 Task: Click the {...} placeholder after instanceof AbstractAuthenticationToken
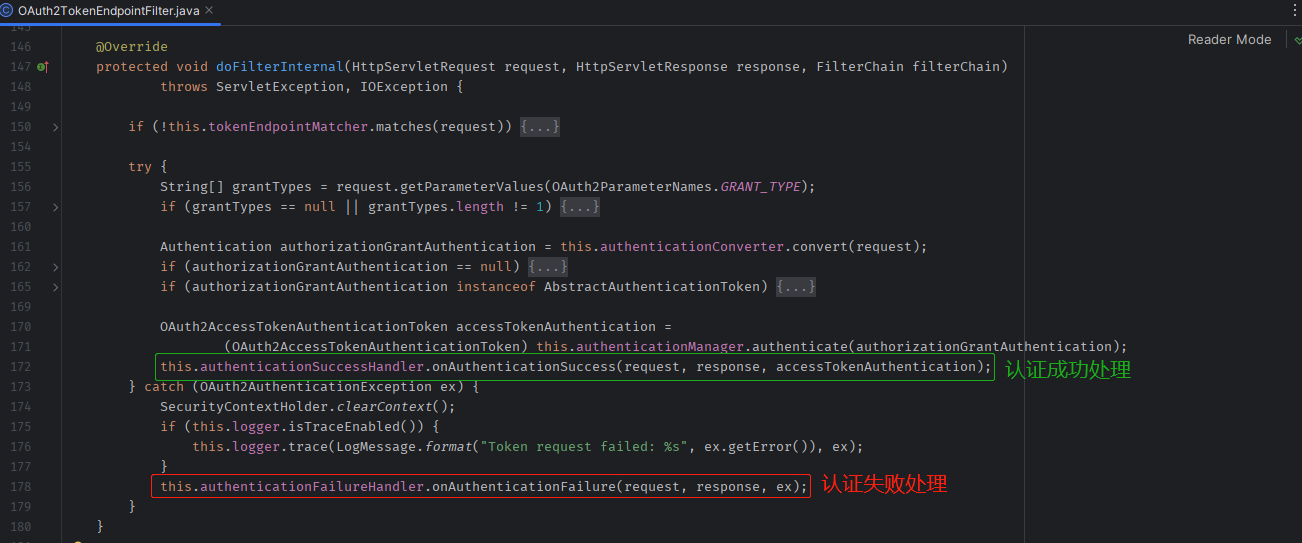click(x=796, y=287)
